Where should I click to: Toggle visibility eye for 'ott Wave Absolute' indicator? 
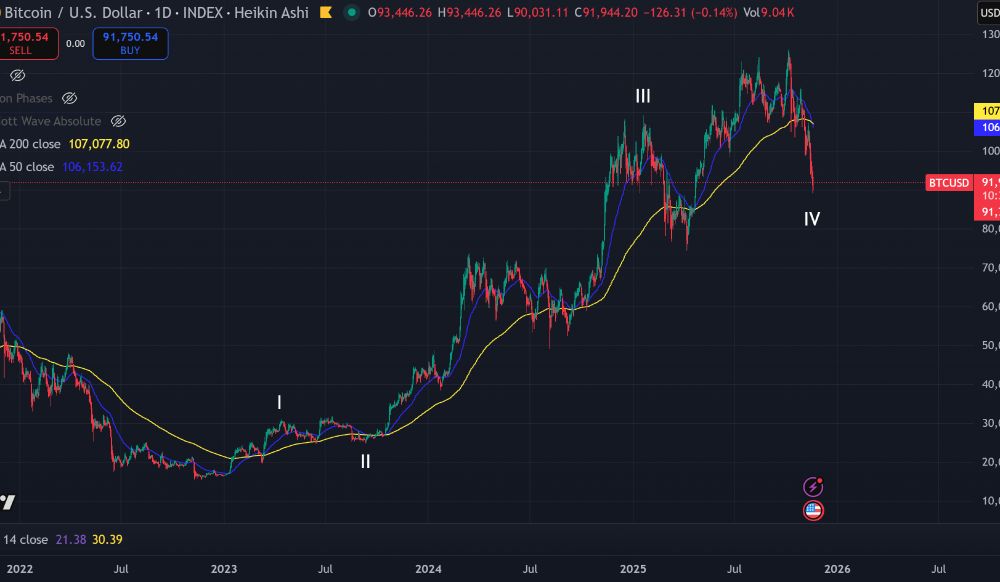[x=119, y=121]
